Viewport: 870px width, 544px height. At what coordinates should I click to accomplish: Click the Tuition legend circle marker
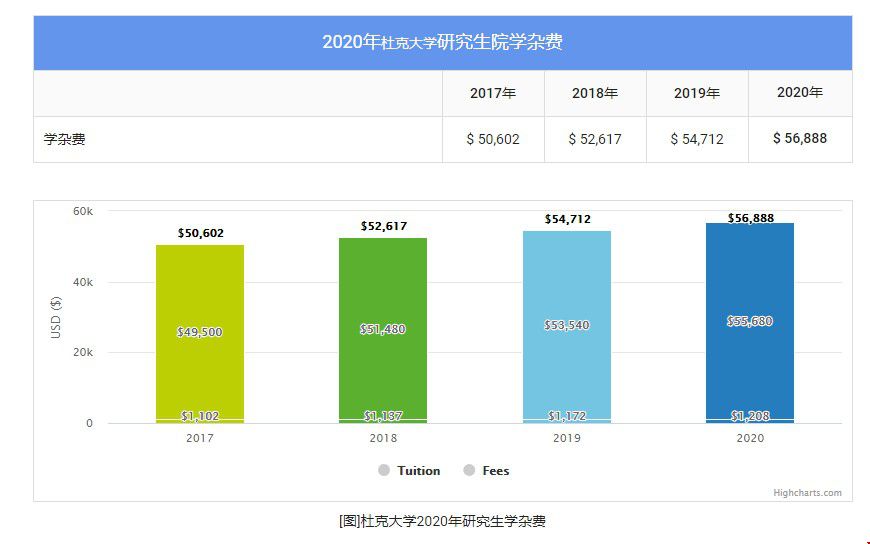(x=384, y=470)
